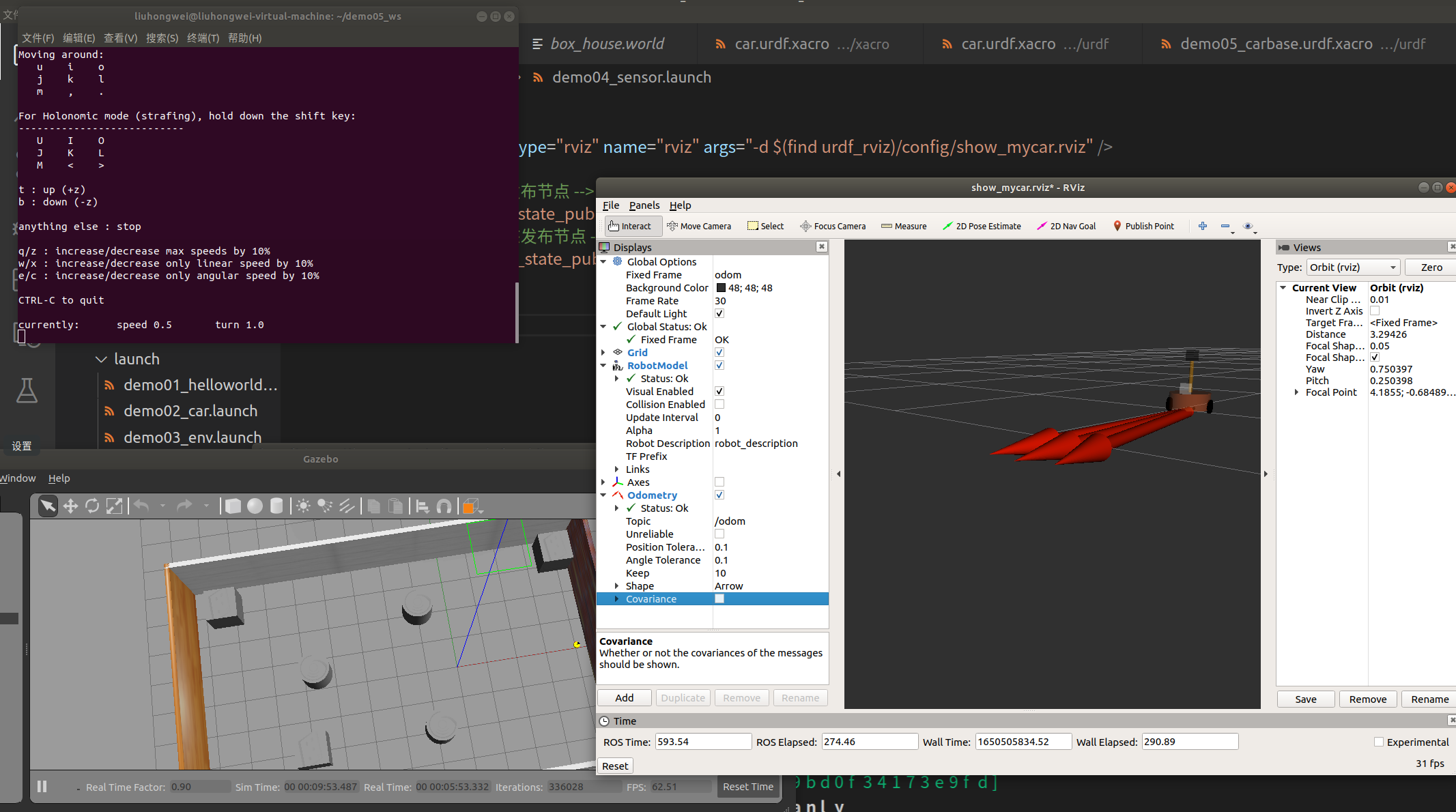The height and width of the screenshot is (812, 1456).
Task: Pause the Gazebo simulation
Action: point(42,786)
